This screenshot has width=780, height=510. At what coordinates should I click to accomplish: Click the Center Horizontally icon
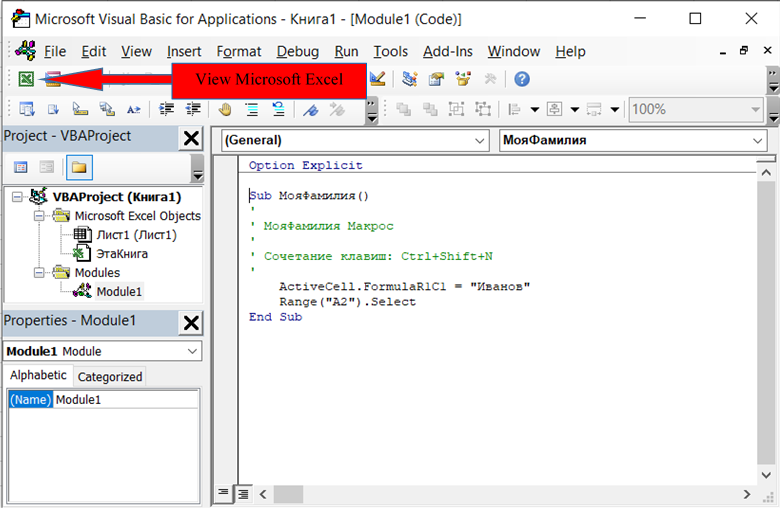[555, 109]
